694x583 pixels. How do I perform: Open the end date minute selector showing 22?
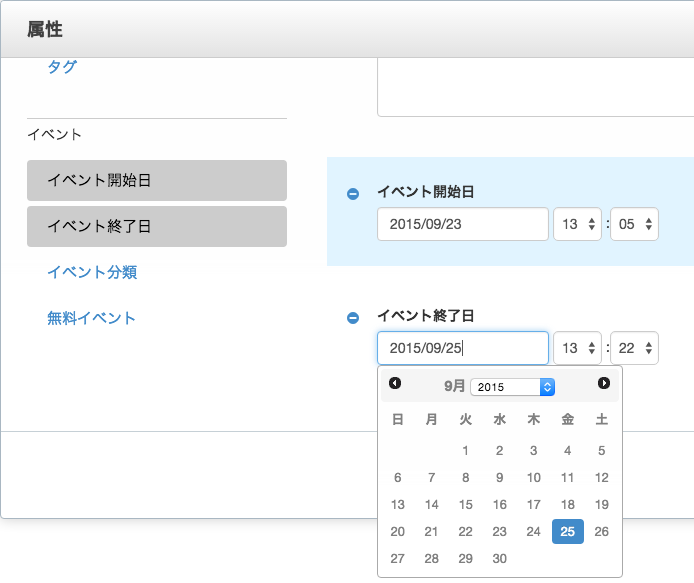(x=634, y=348)
